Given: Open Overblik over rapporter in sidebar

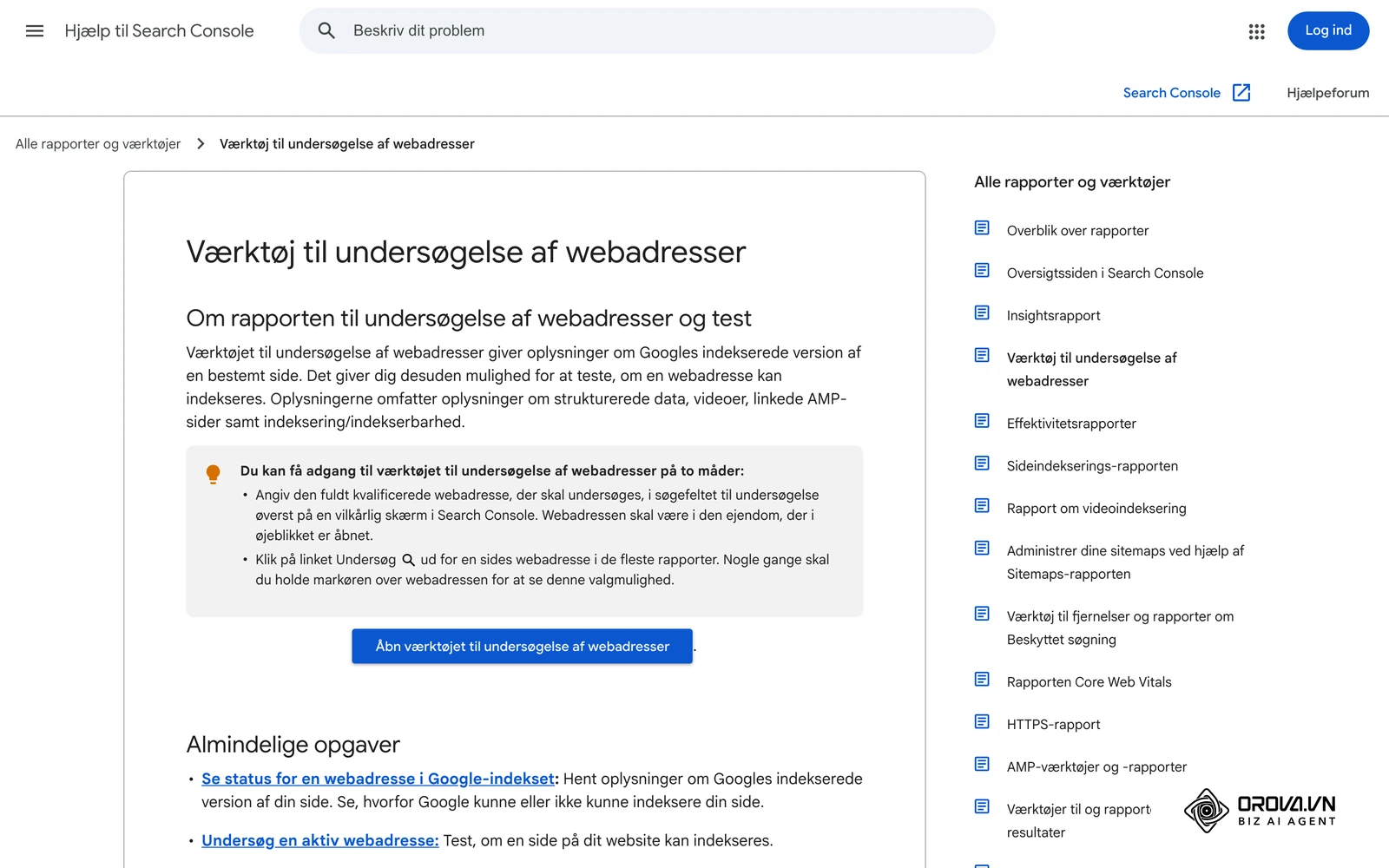Looking at the screenshot, I should click(x=1077, y=231).
